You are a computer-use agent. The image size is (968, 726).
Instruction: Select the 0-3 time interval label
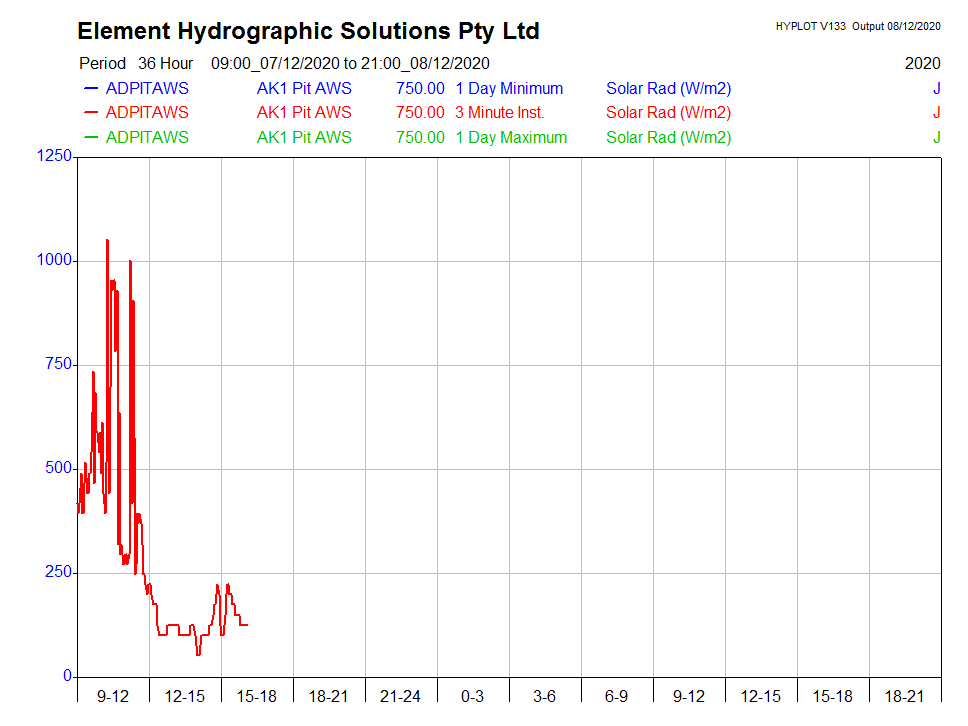pos(472,696)
